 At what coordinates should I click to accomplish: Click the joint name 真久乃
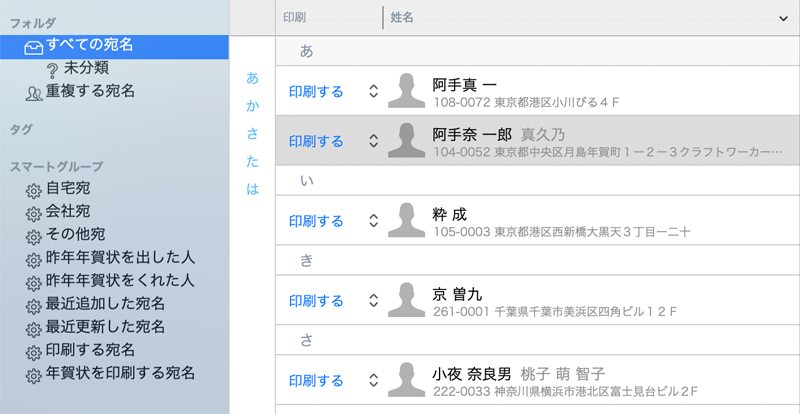pyautogui.click(x=543, y=135)
